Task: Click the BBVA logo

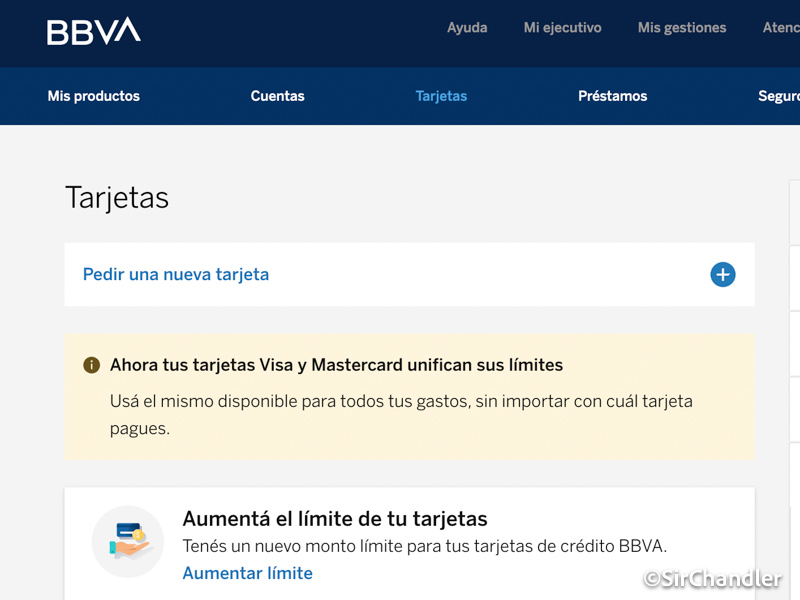Action: point(94,30)
